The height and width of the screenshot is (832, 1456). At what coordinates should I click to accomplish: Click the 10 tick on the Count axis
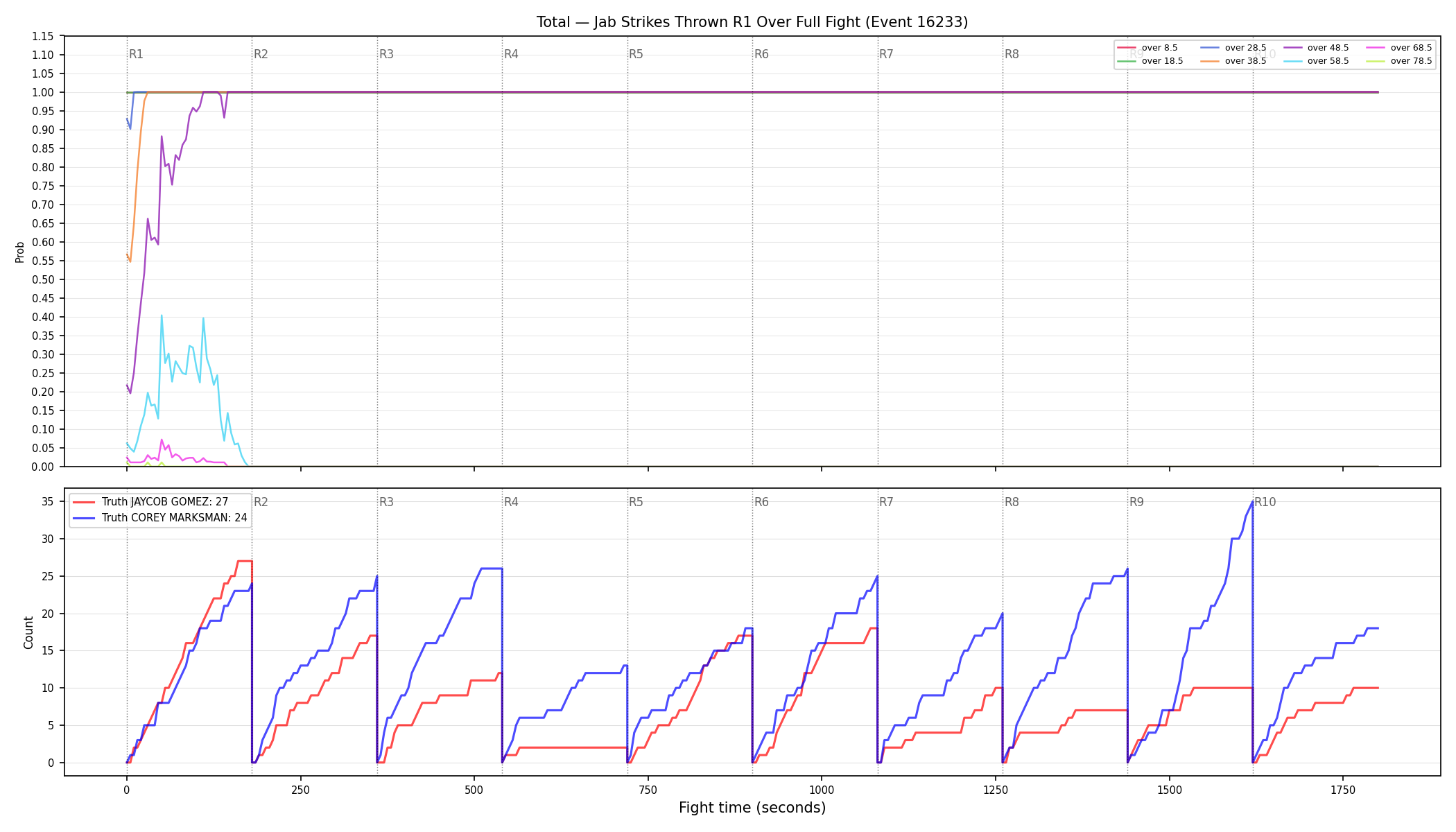(x=48, y=688)
